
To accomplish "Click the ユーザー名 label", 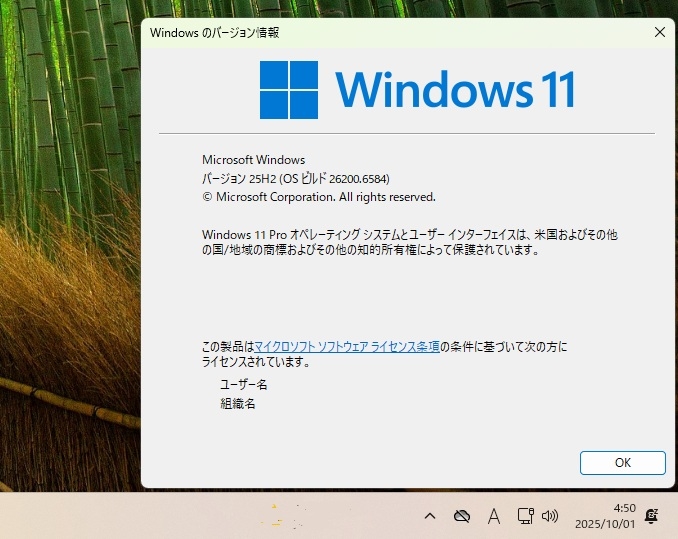I will click(x=244, y=384).
